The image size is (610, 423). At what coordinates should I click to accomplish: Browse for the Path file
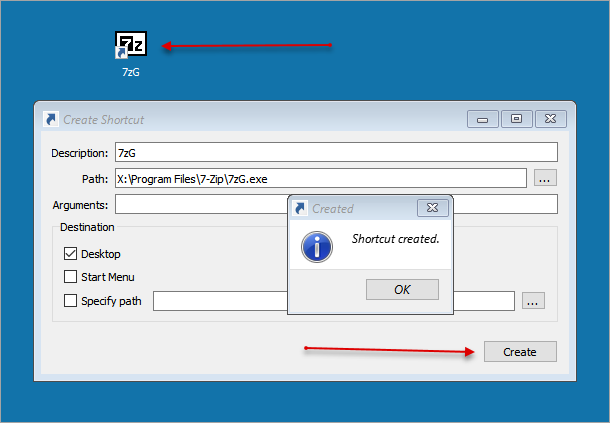click(545, 178)
